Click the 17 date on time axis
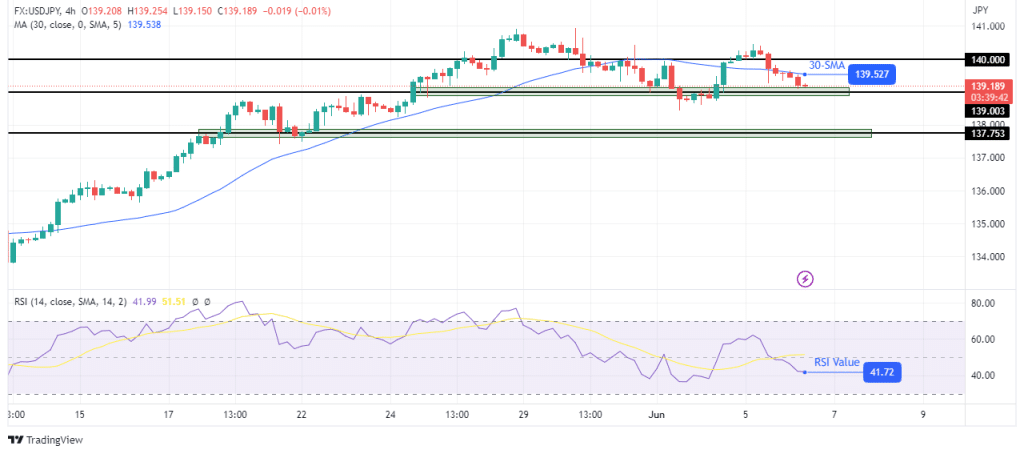The width and height of the screenshot is (1024, 454). point(168,414)
